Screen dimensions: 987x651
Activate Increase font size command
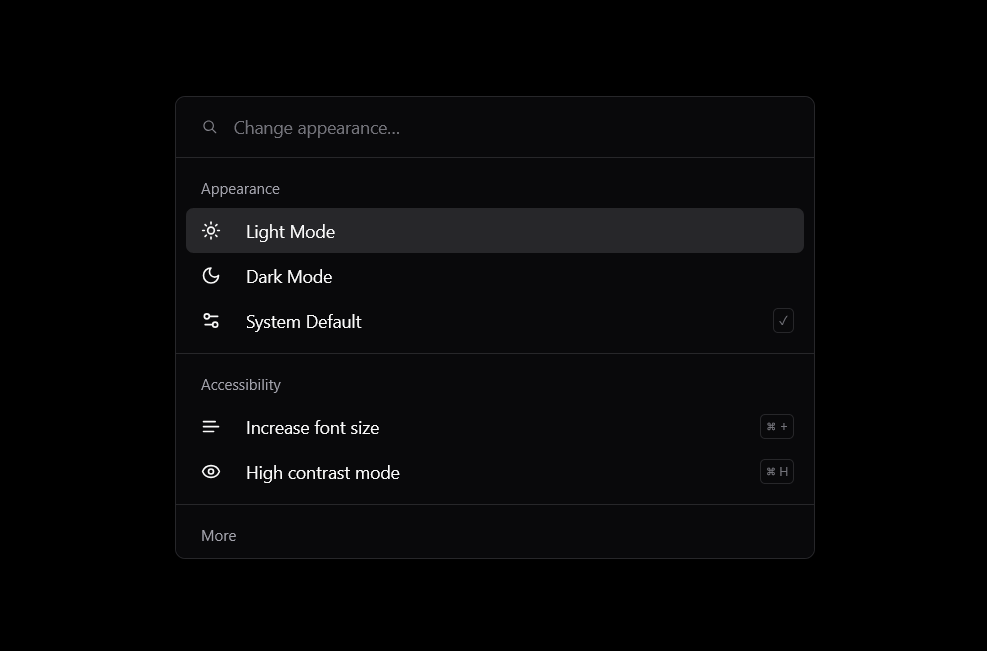click(495, 427)
